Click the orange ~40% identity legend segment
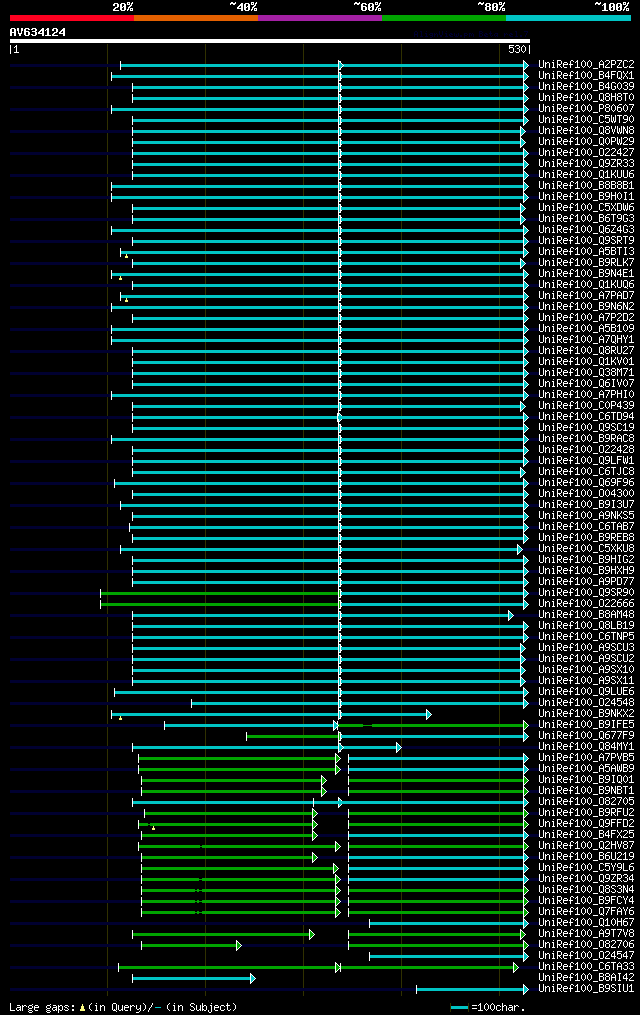Screen dimensions: 640x1015 pos(196,18)
